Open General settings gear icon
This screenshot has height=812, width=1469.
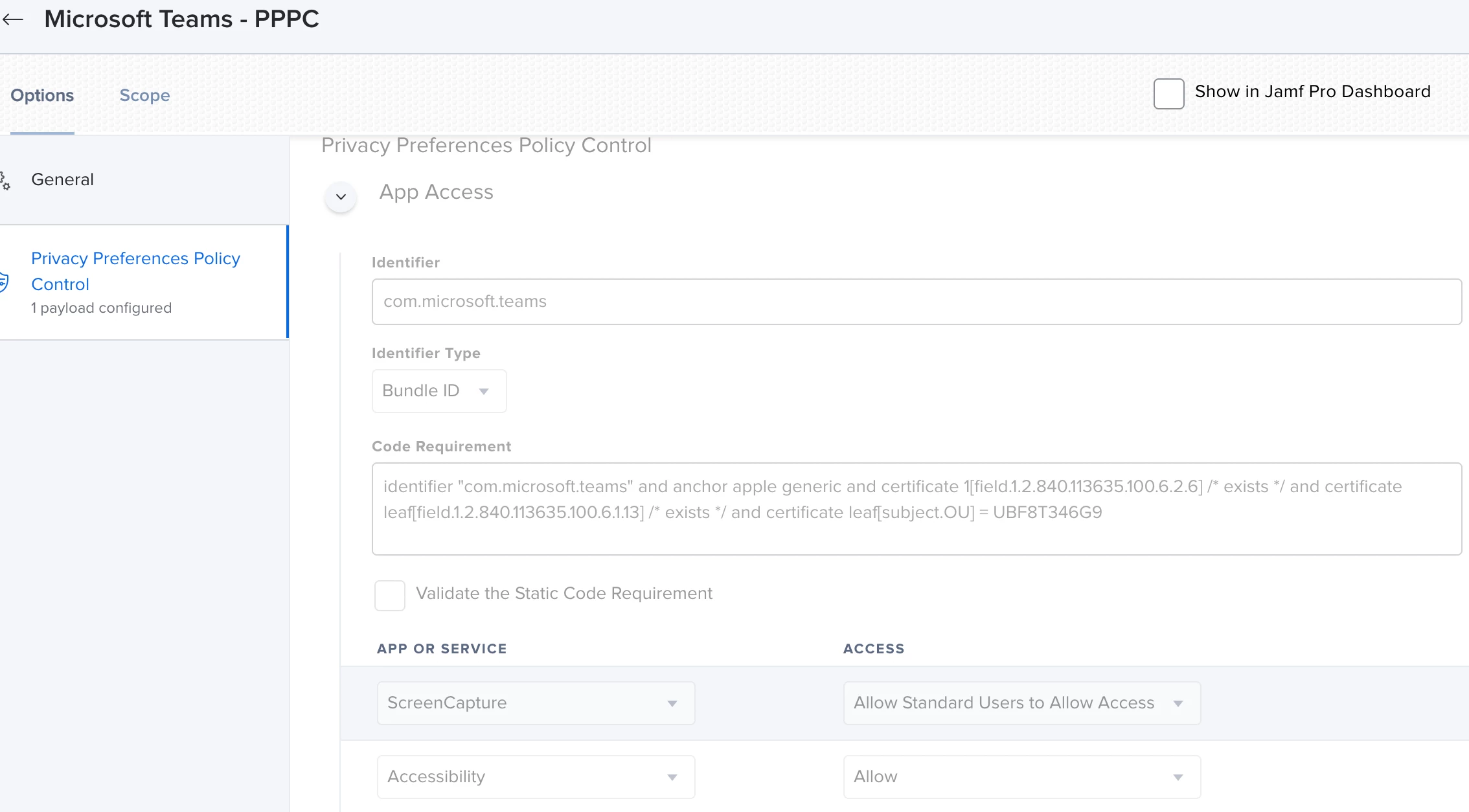(x=5, y=180)
